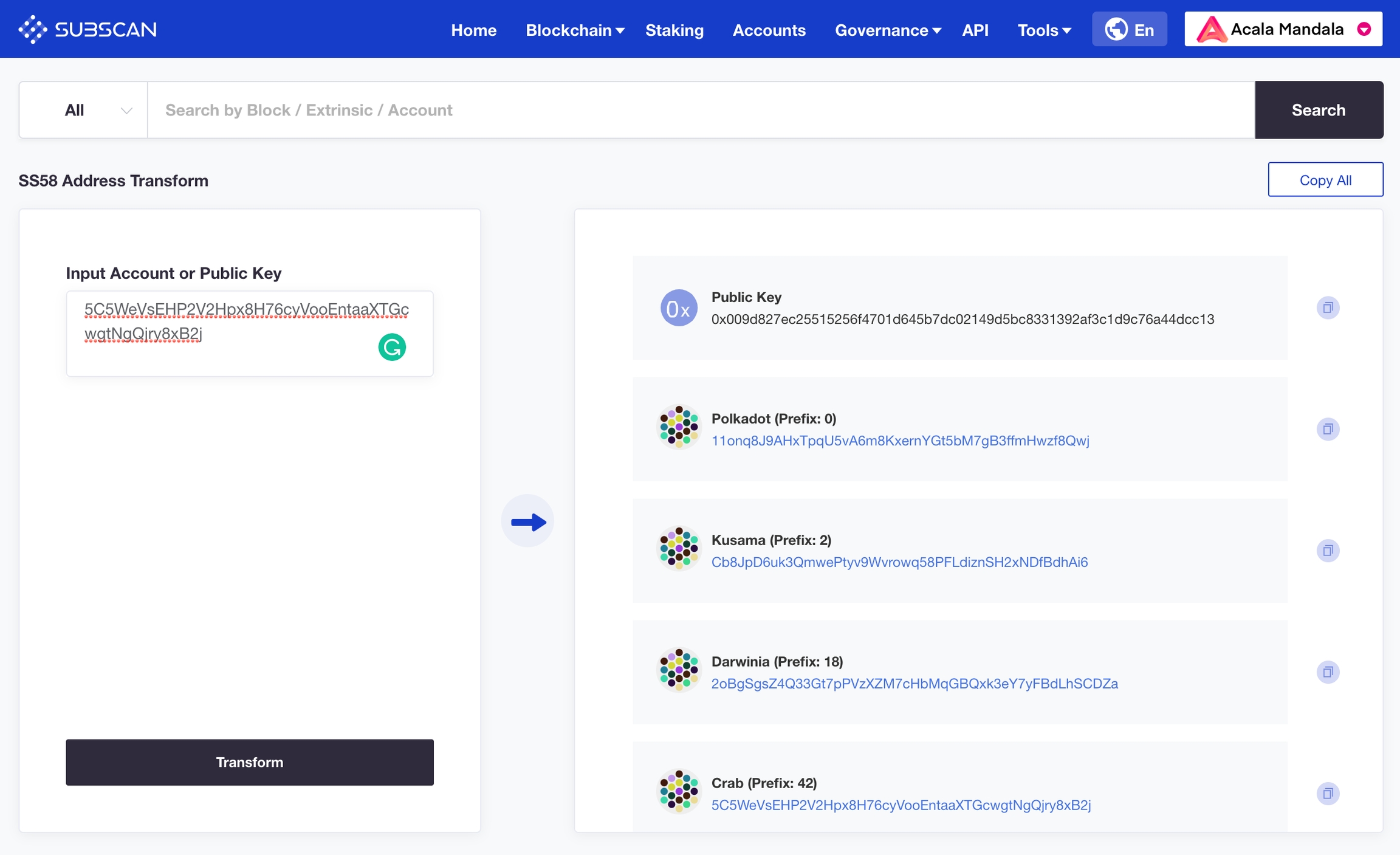Click the Grammarly icon in input box
Viewport: 1400px width, 855px height.
point(392,347)
